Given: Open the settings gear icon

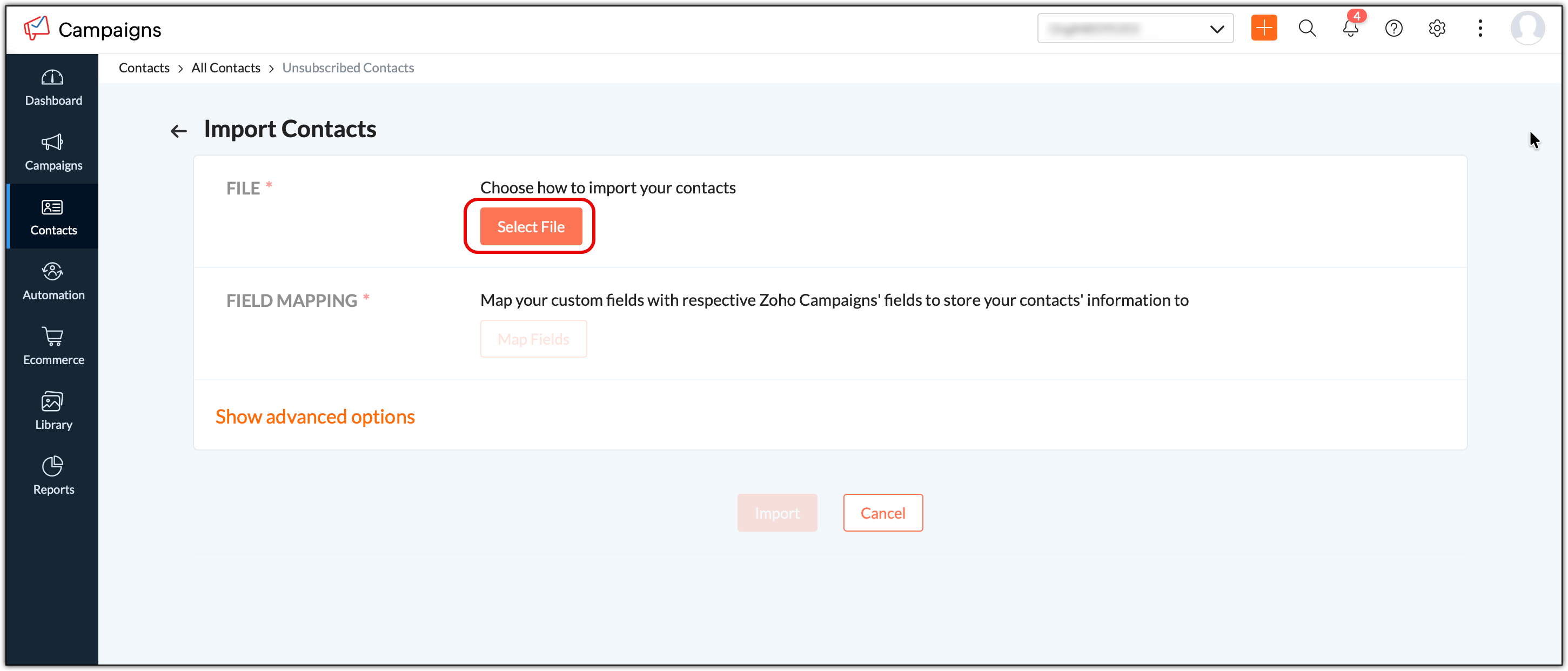Looking at the screenshot, I should (x=1437, y=28).
